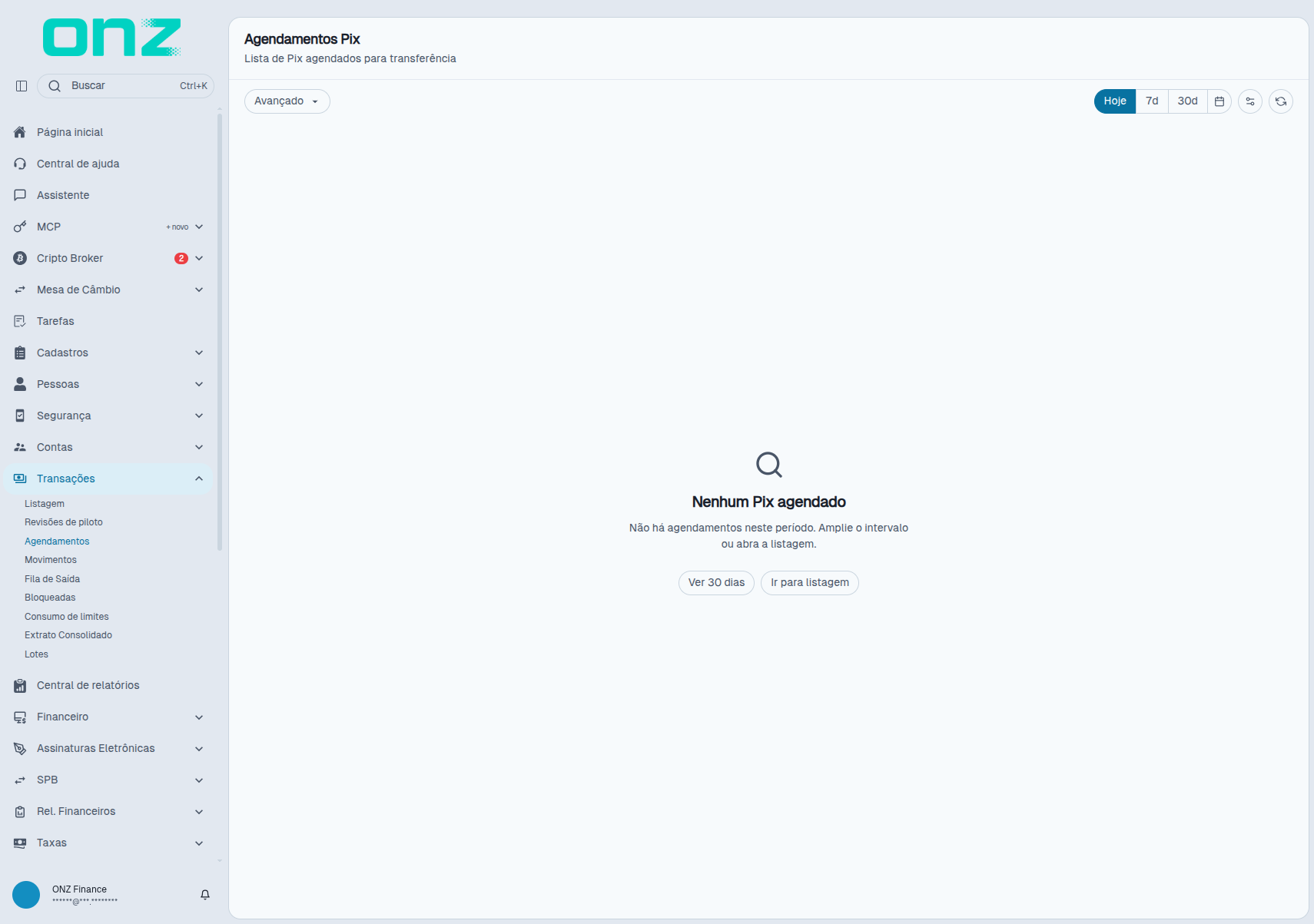
Task: Expand the Cadastros section
Action: pos(199,353)
